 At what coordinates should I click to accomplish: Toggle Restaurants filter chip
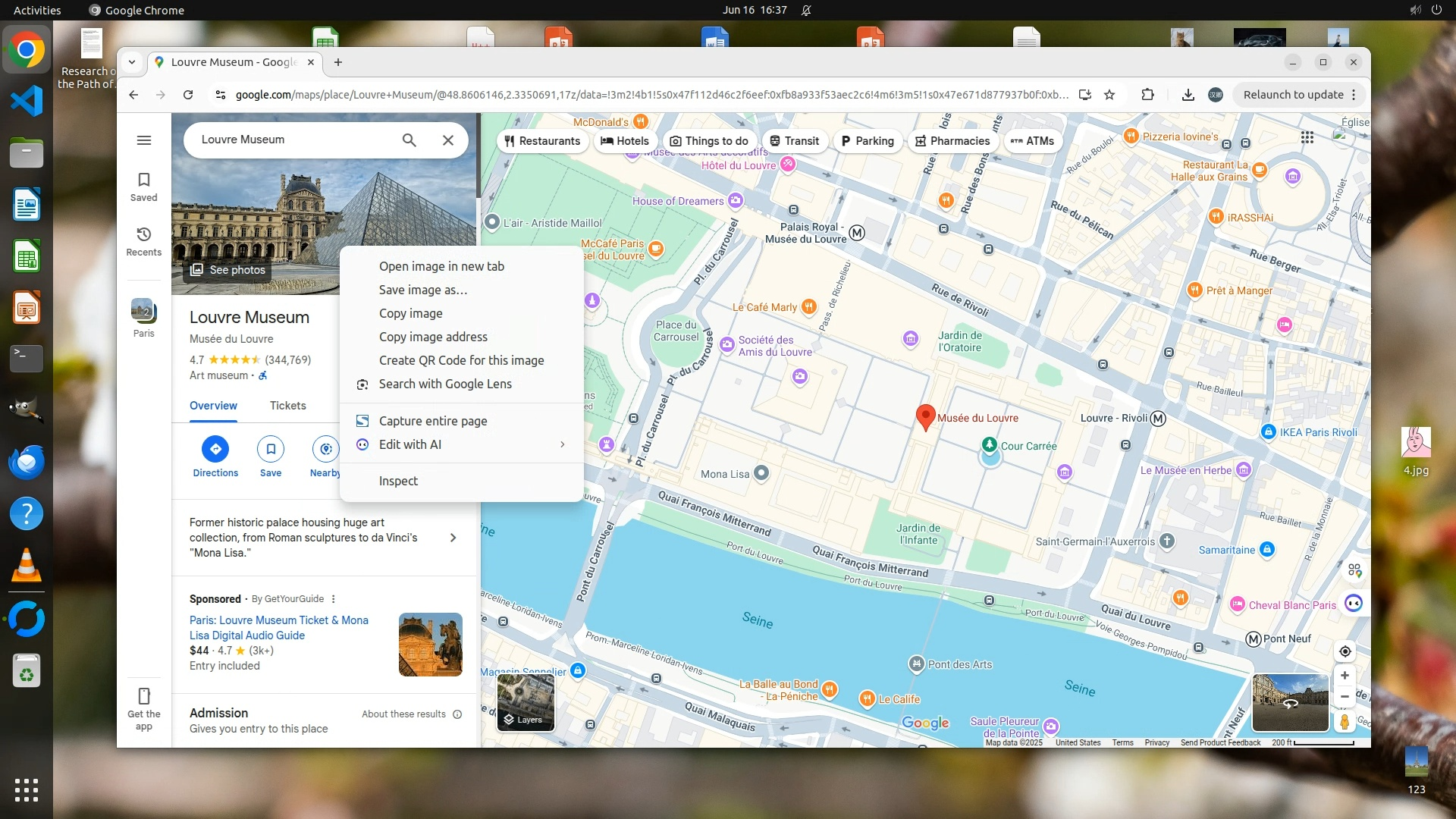point(542,141)
